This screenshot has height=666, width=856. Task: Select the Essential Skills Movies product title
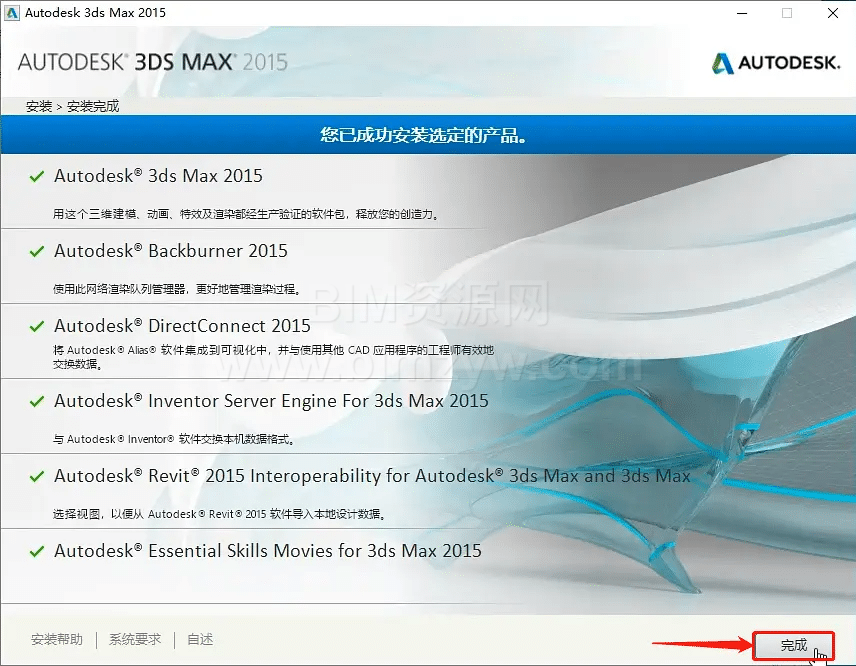(x=268, y=551)
